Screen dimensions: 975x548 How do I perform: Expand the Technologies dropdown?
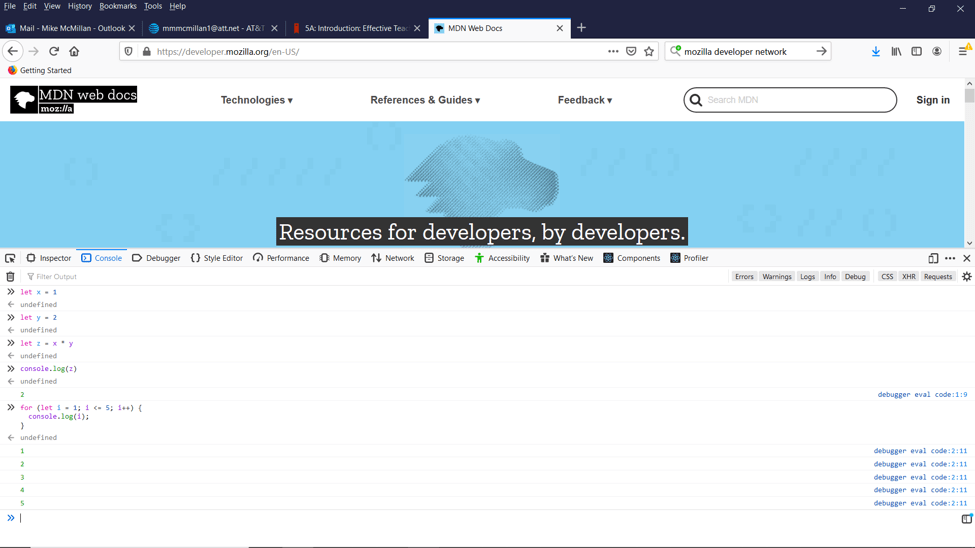click(x=256, y=100)
